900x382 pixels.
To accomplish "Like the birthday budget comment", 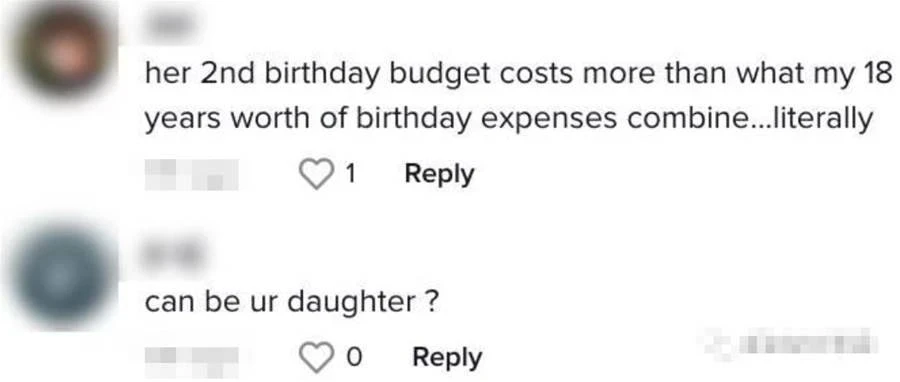I will click(317, 174).
